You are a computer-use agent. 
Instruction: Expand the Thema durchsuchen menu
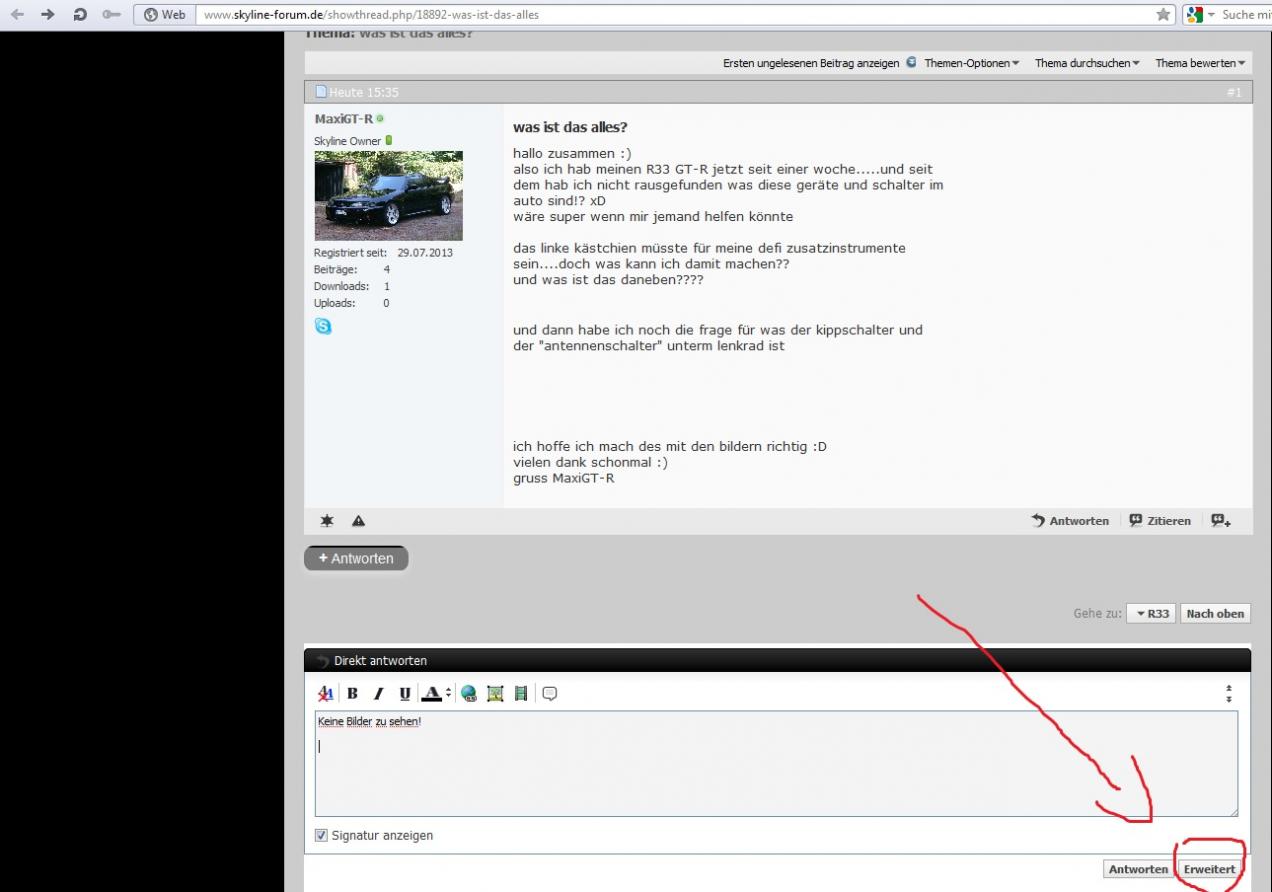[1087, 63]
